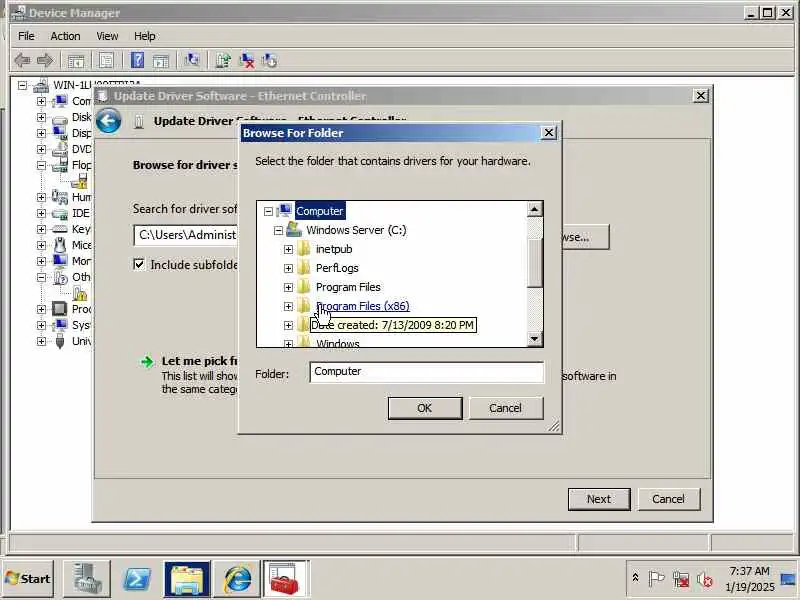
Task: Collapse Floppy drive controllers node in Device Manager
Action: pyautogui.click(x=41, y=165)
